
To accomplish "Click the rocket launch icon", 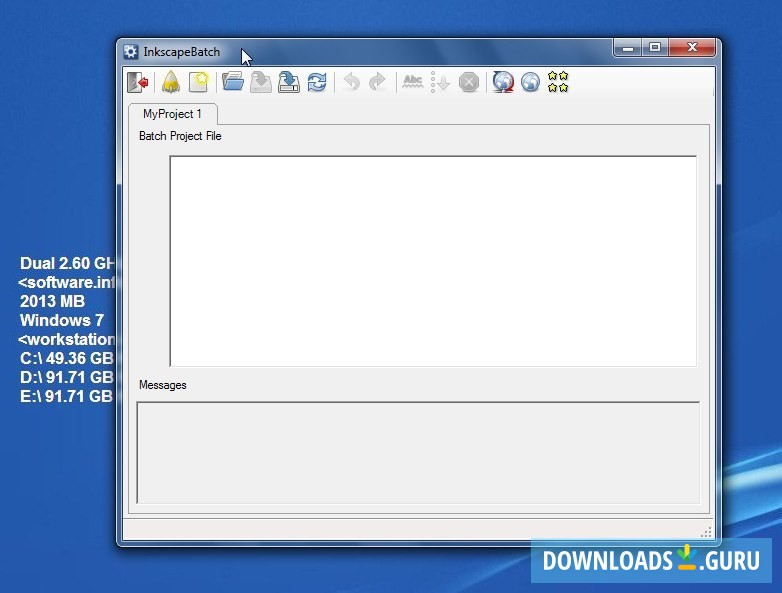I will click(x=171, y=82).
